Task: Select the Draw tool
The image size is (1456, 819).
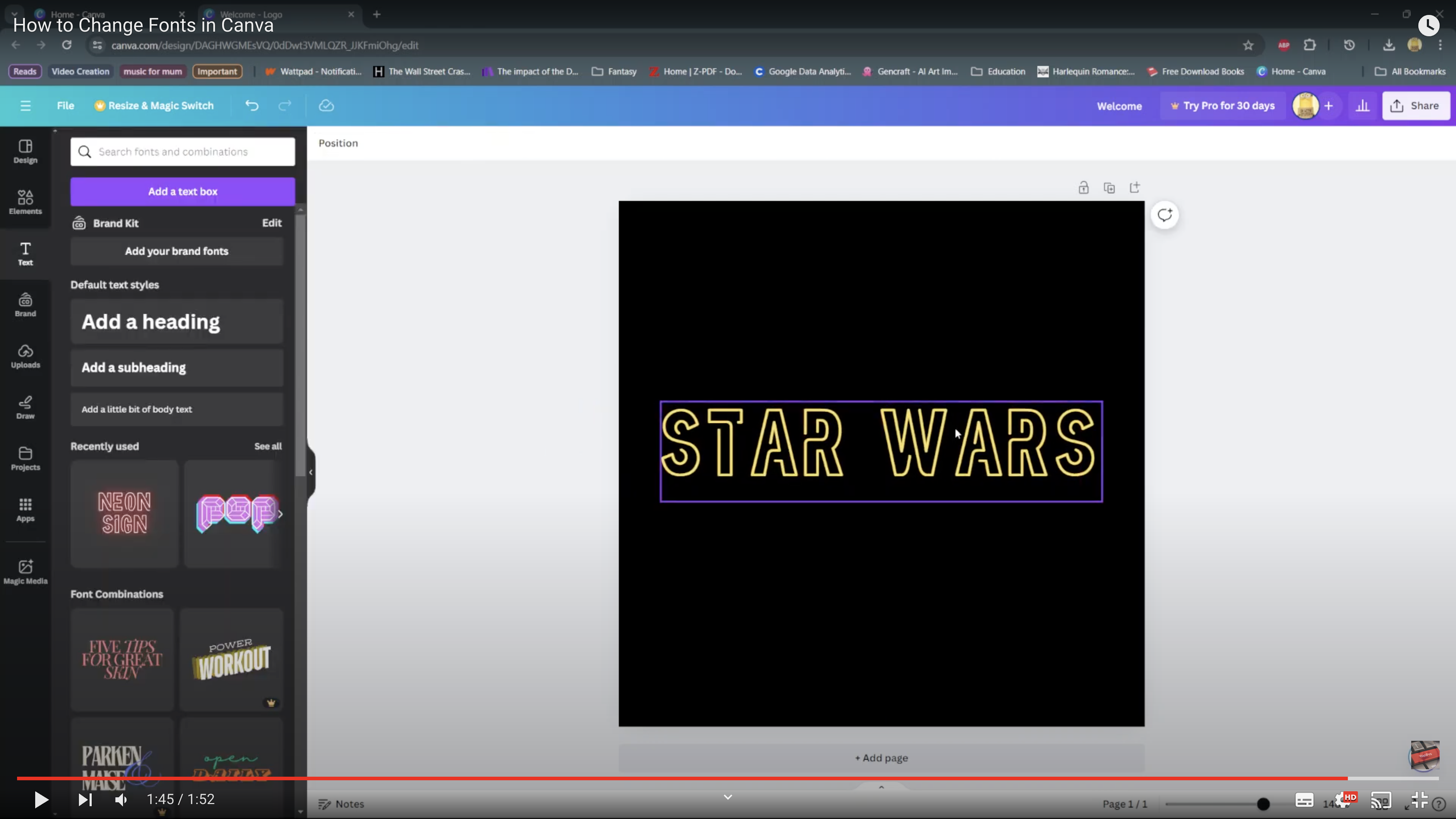Action: coord(26,407)
